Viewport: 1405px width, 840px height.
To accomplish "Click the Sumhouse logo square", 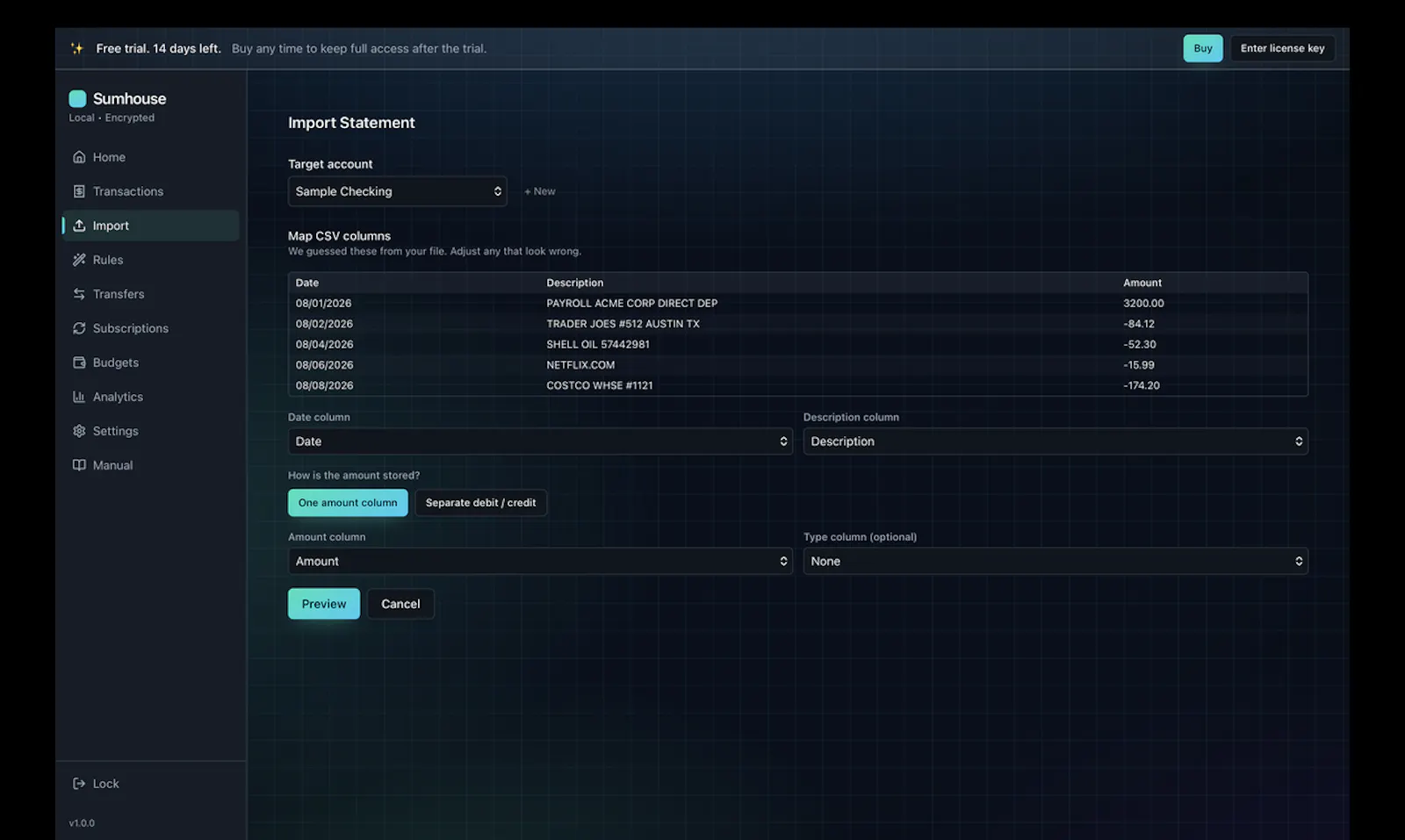I will pyautogui.click(x=77, y=98).
